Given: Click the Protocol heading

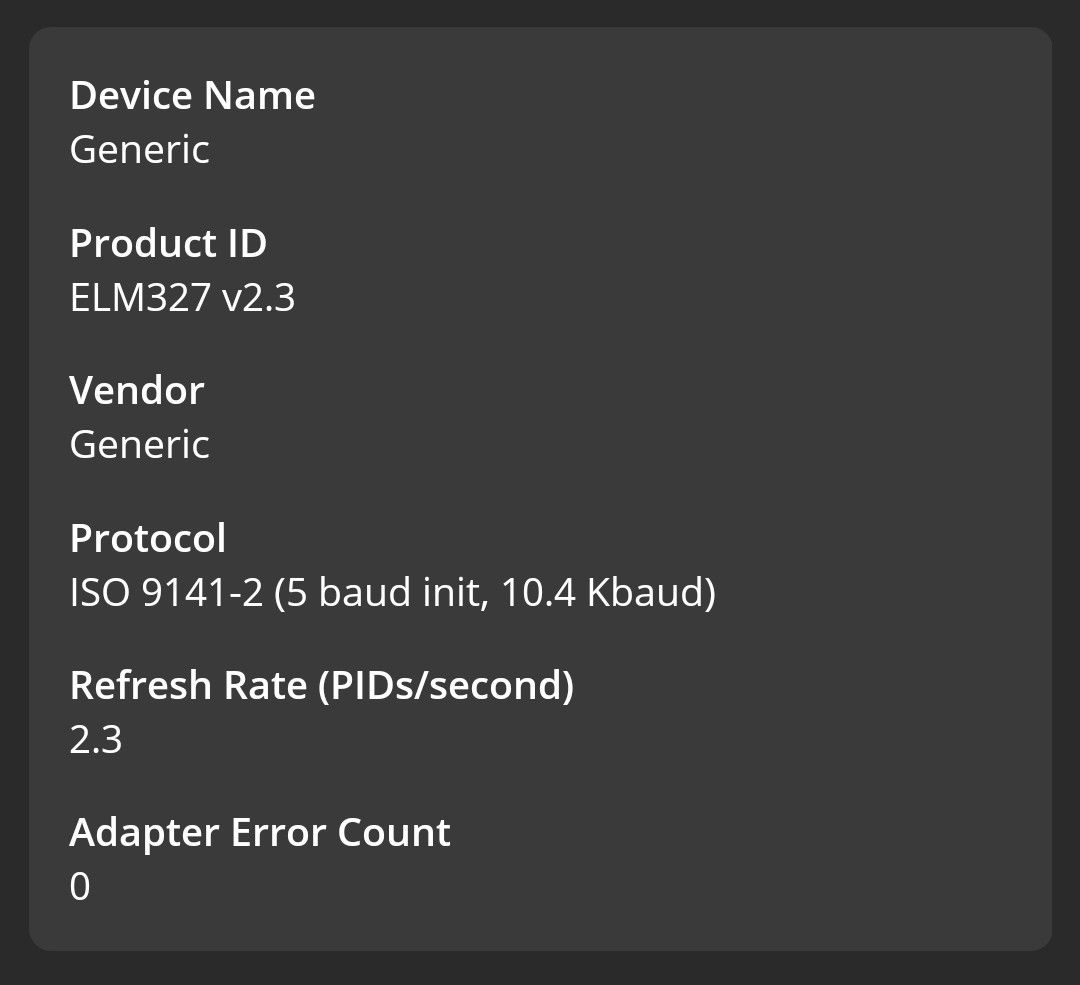Looking at the screenshot, I should [x=147, y=537].
